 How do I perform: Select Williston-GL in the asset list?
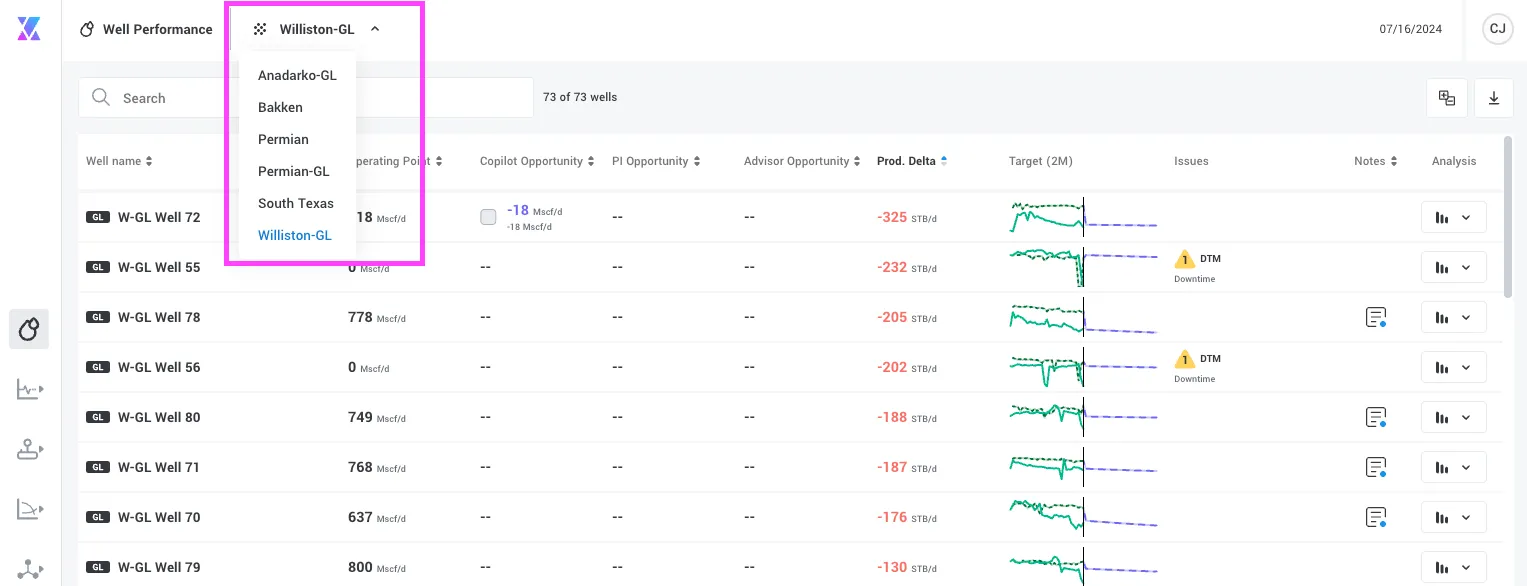coord(297,235)
